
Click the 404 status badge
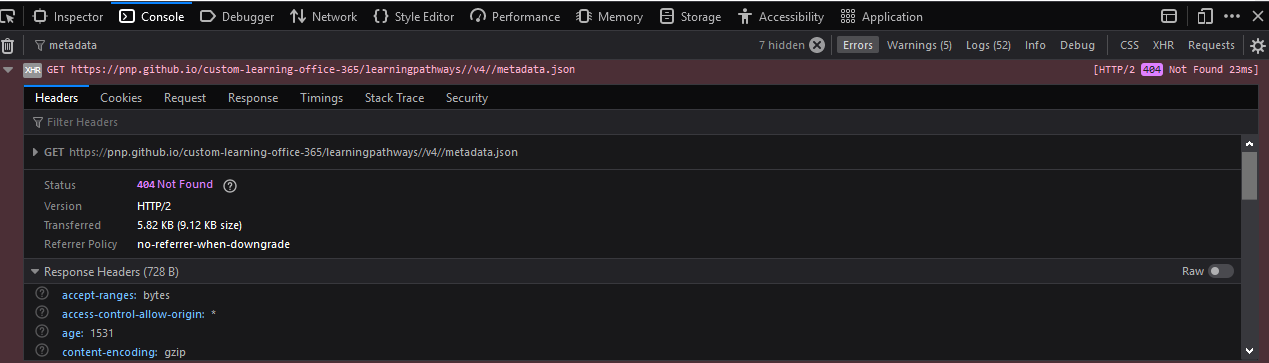coord(1151,70)
